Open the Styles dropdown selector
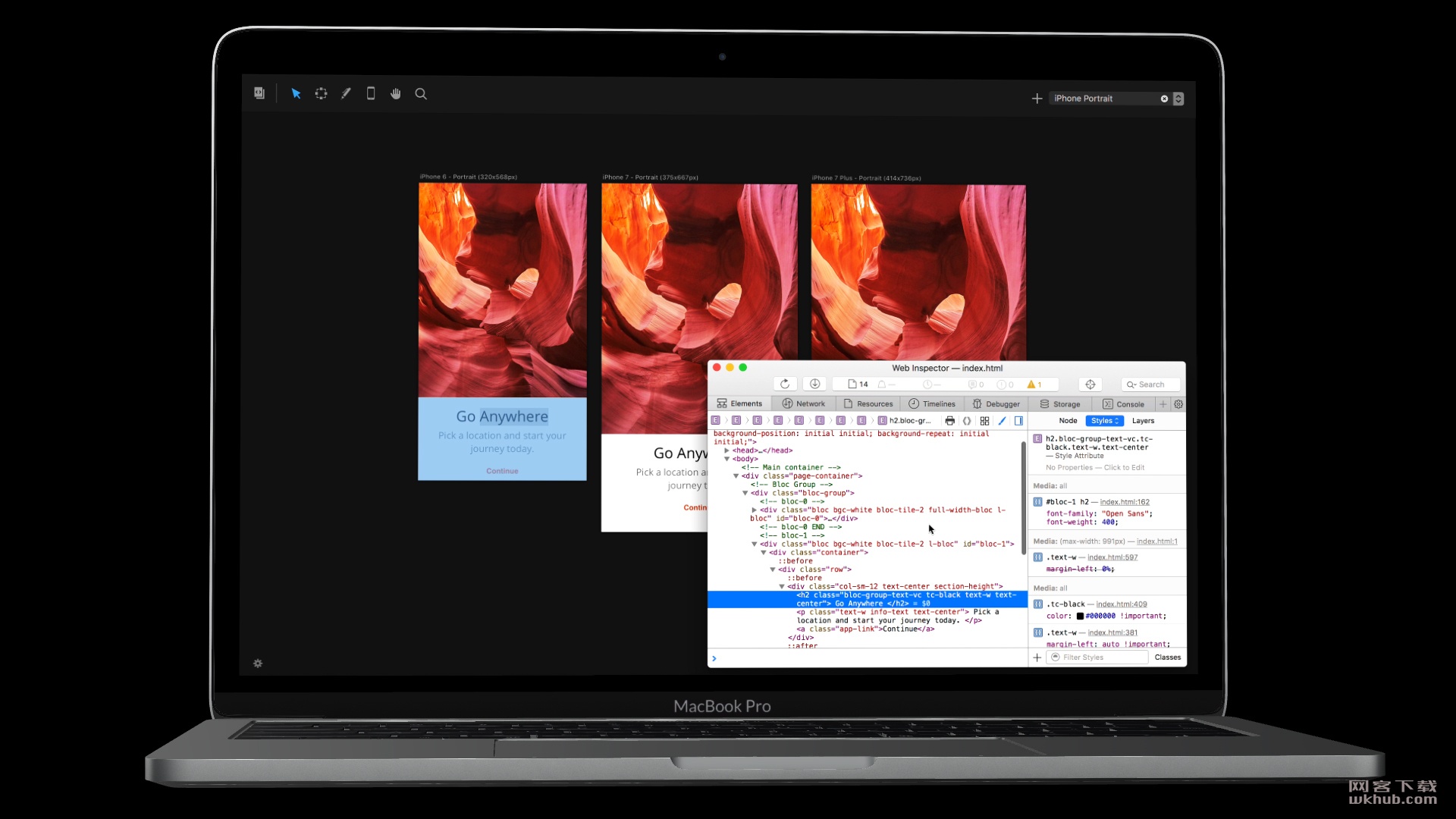This screenshot has width=1456, height=819. click(x=1105, y=421)
